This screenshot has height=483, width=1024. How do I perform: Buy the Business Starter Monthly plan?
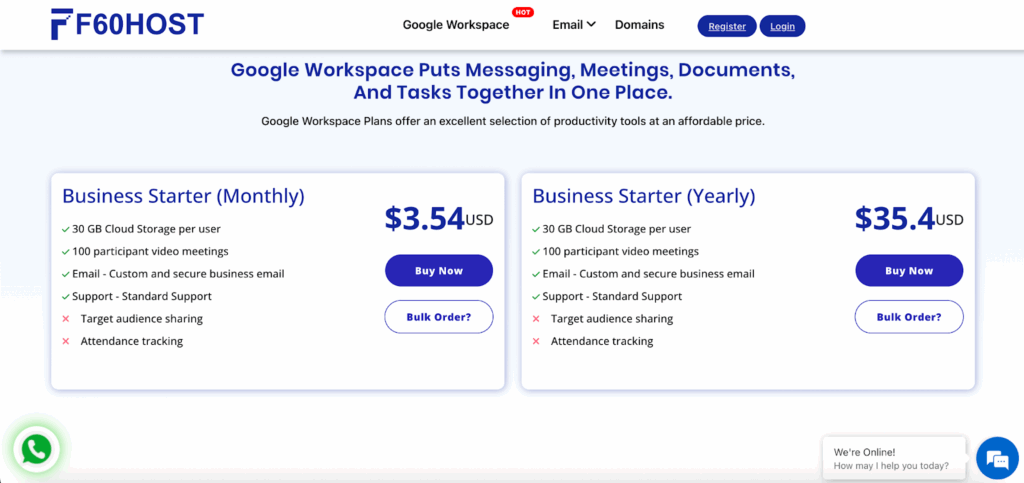click(439, 271)
